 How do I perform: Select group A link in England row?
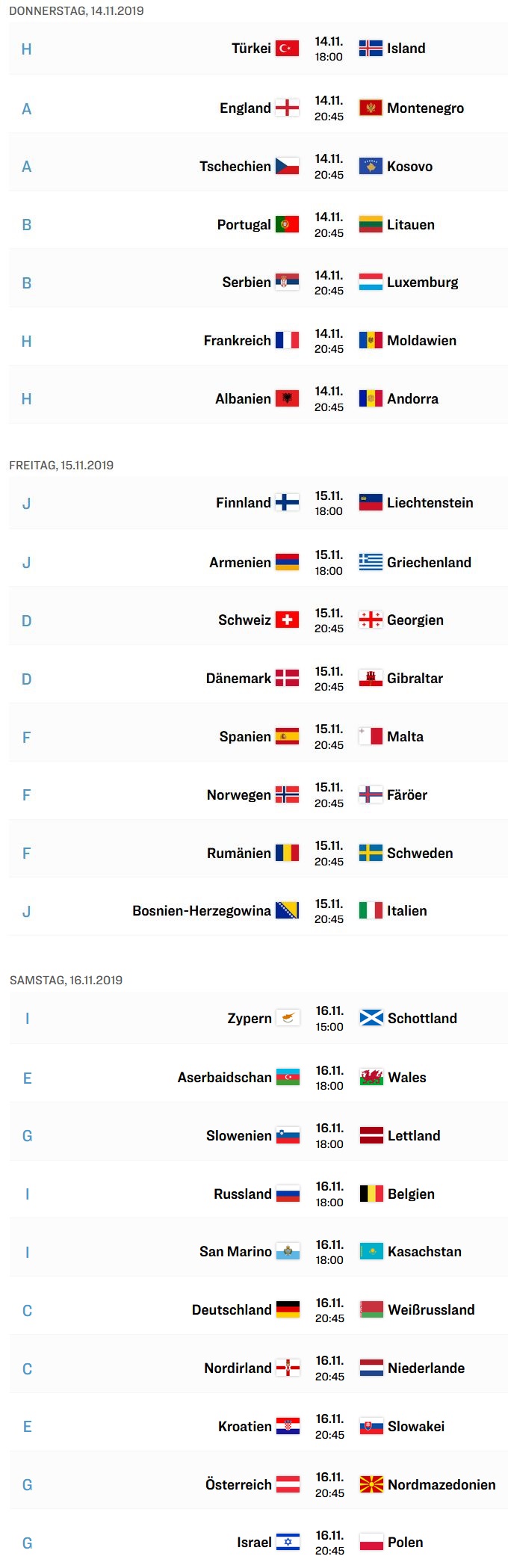(x=27, y=109)
